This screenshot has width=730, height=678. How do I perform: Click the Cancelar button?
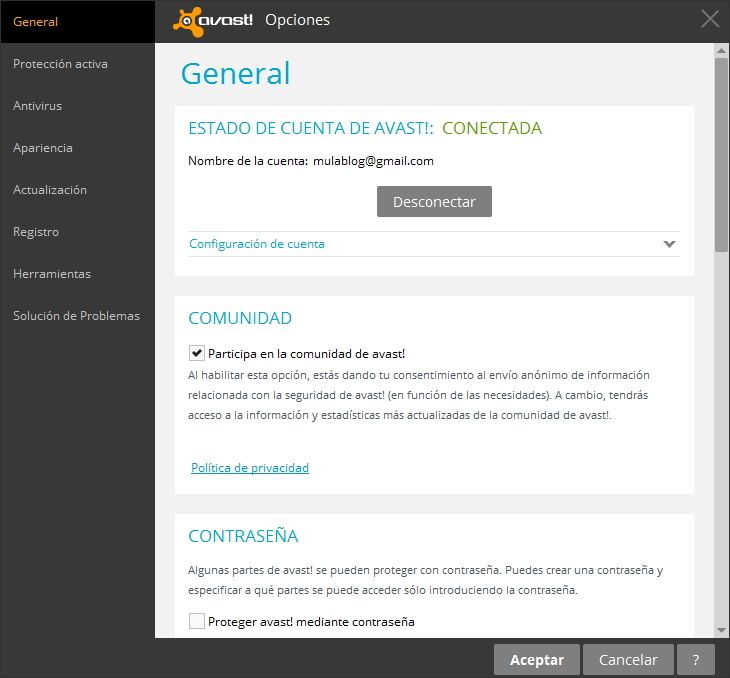tap(628, 660)
